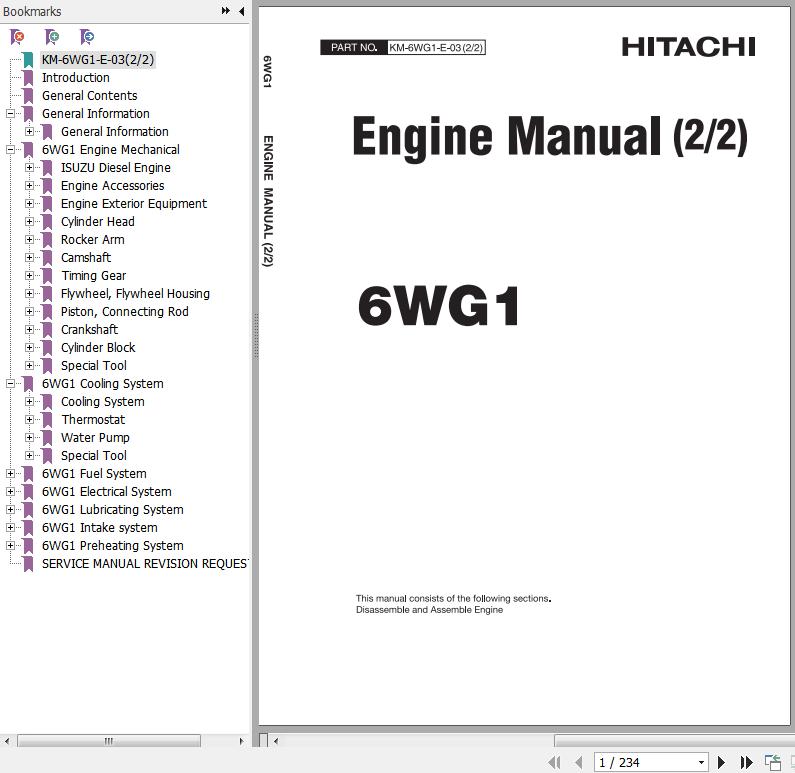Click the add new bookmark icon
Screen dimensions: 795x773
[52, 37]
